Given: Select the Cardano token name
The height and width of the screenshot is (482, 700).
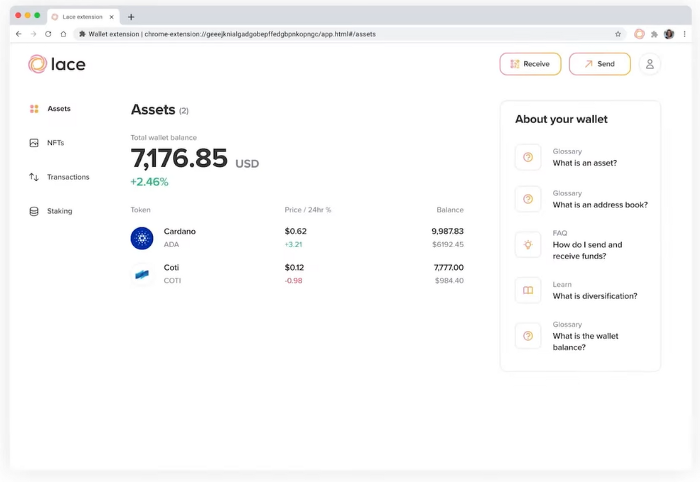Looking at the screenshot, I should click(179, 231).
